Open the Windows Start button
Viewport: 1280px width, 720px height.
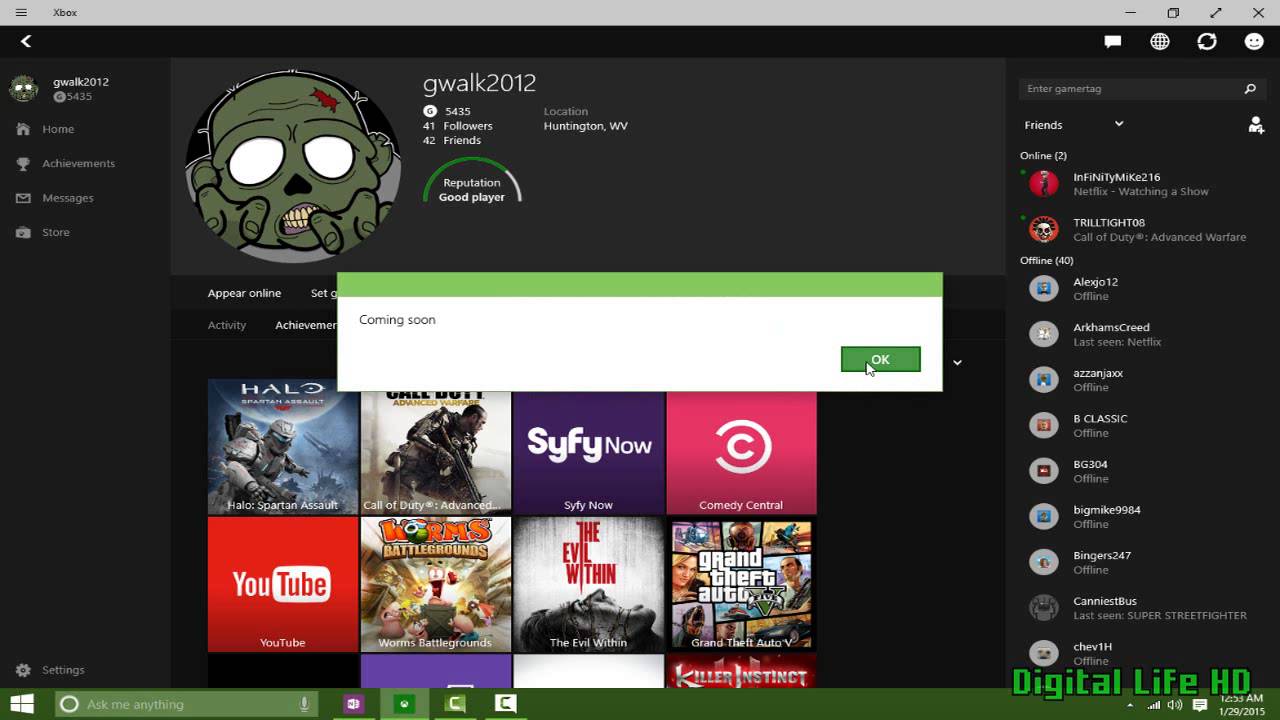click(22, 704)
